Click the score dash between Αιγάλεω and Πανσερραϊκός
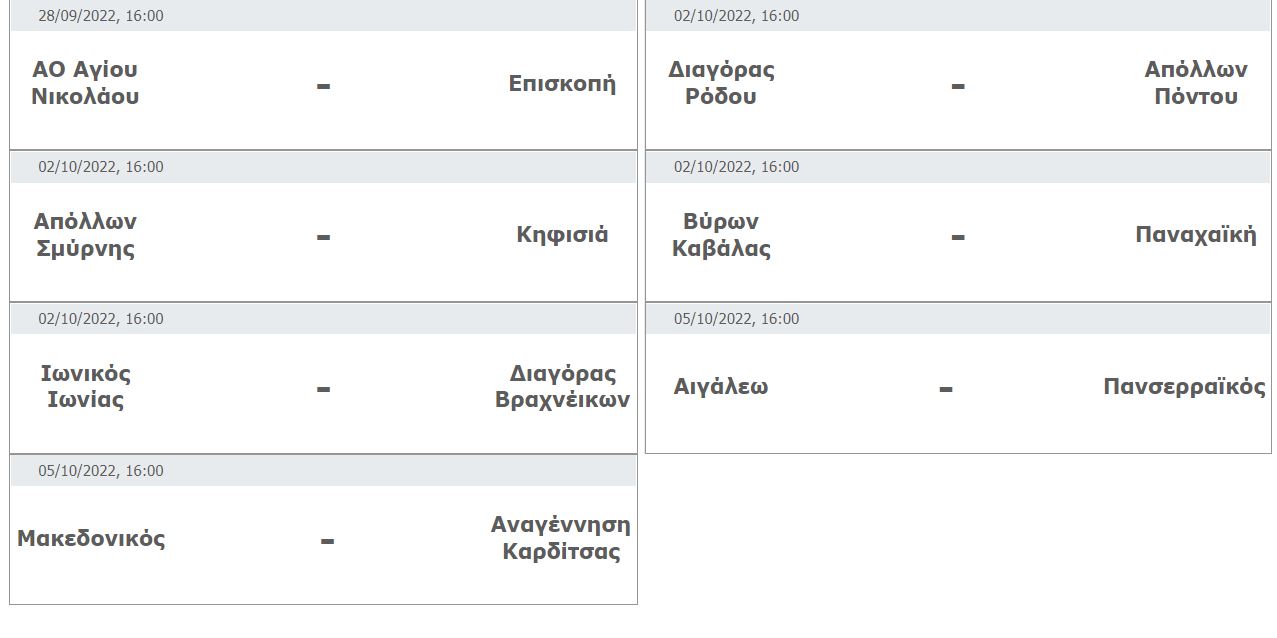Viewport: 1277px width, 638px height. (945, 389)
